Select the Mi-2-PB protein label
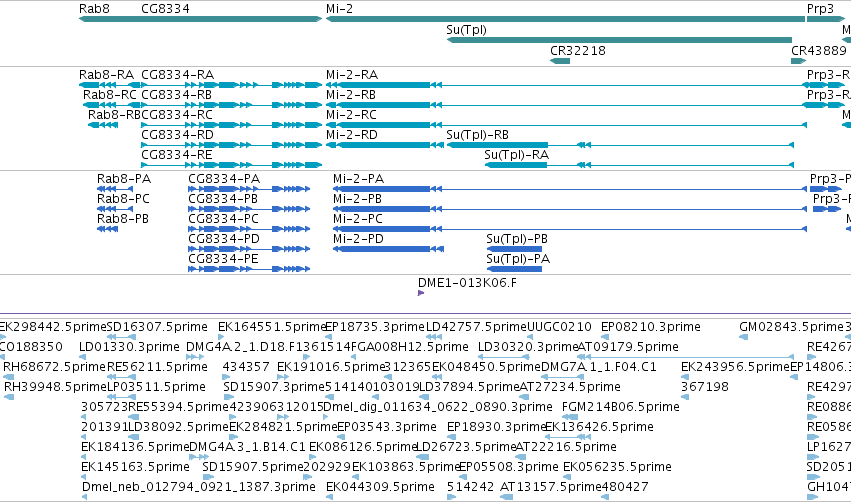This screenshot has width=851, height=502. pyautogui.click(x=357, y=199)
